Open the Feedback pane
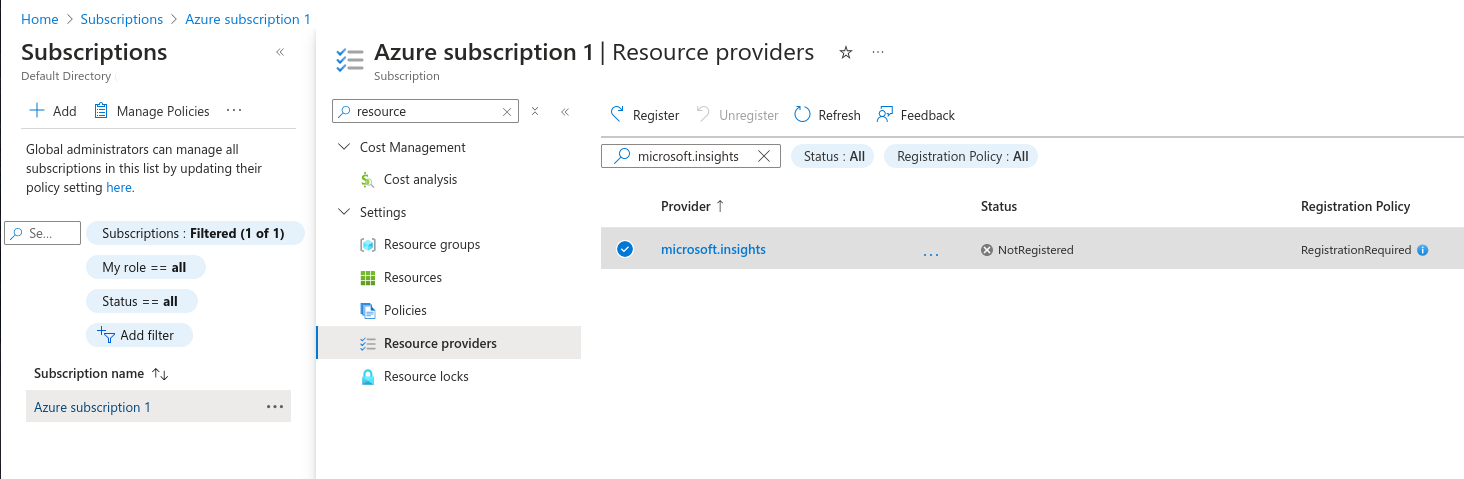This screenshot has height=479, width=1464. point(915,115)
